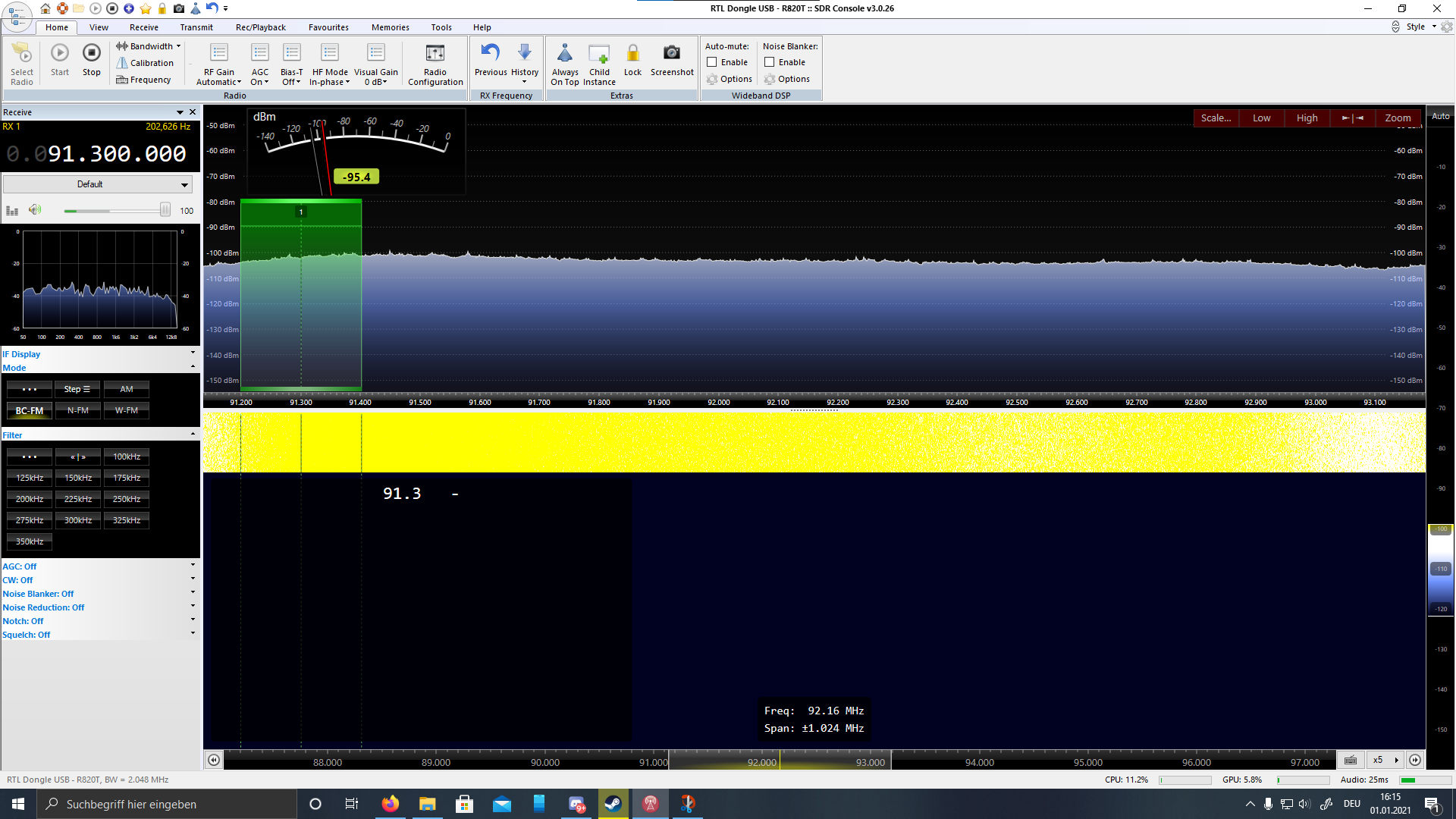Screen dimensions: 1456x819
Task: Click the Child Instance icon
Action: pos(598,53)
